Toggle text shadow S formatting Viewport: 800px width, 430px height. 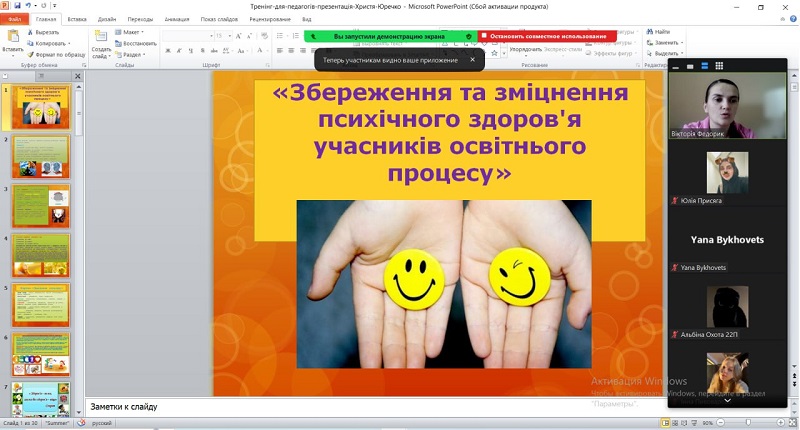203,50
